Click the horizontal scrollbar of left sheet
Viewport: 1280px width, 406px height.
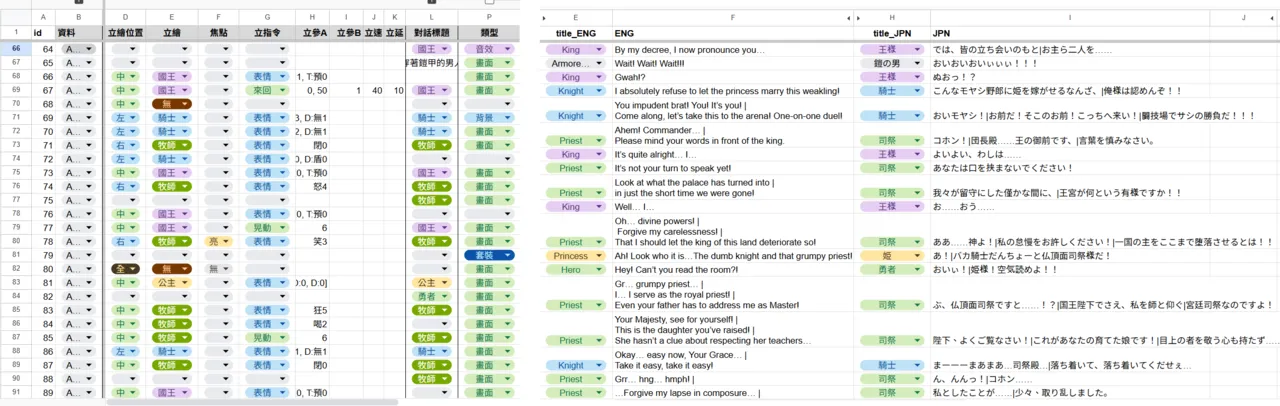tap(252, 402)
